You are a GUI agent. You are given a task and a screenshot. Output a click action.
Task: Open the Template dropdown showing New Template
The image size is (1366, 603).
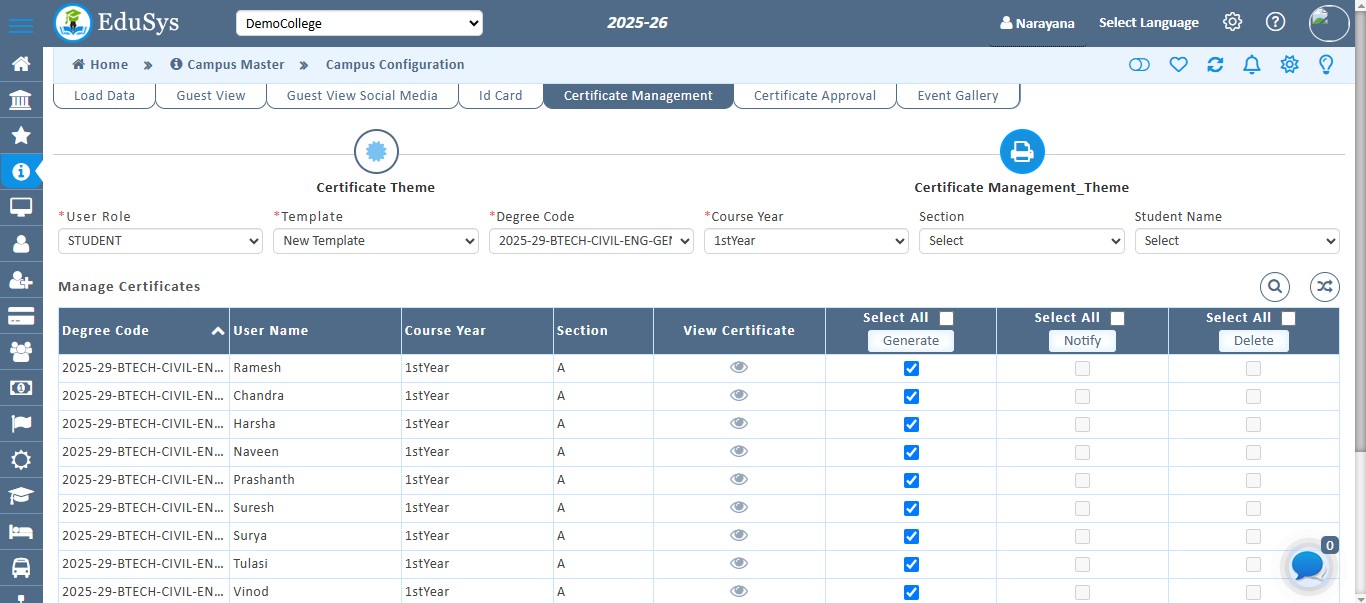tap(375, 241)
